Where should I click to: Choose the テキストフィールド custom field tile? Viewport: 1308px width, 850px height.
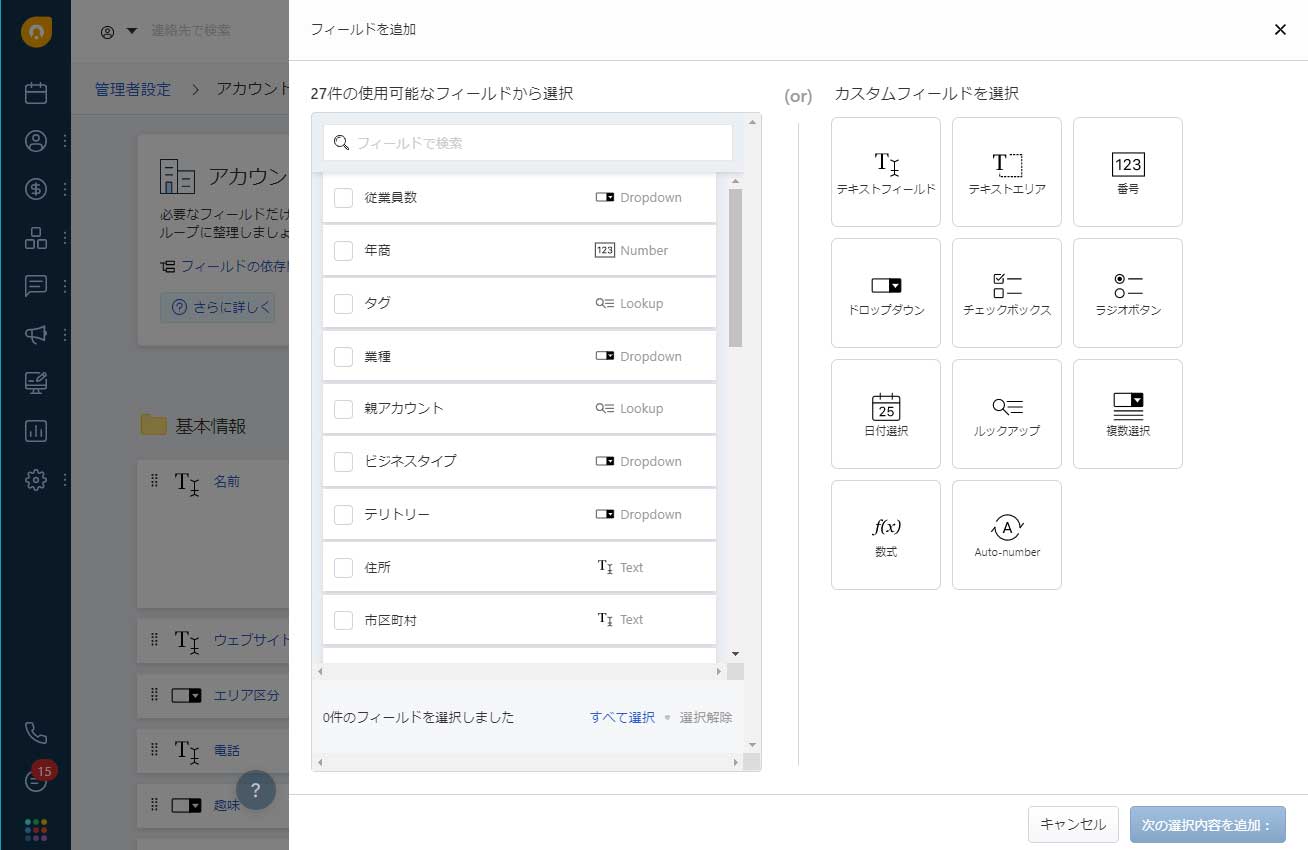886,172
